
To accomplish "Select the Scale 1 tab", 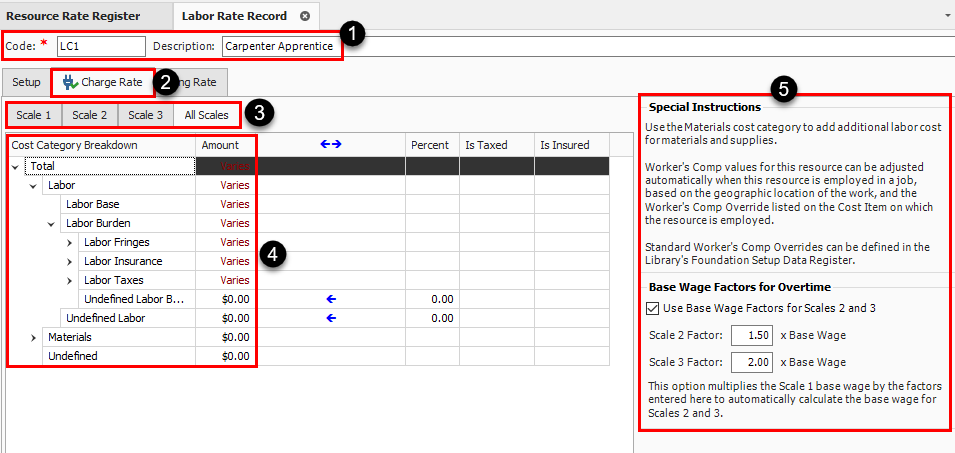I will point(33,114).
